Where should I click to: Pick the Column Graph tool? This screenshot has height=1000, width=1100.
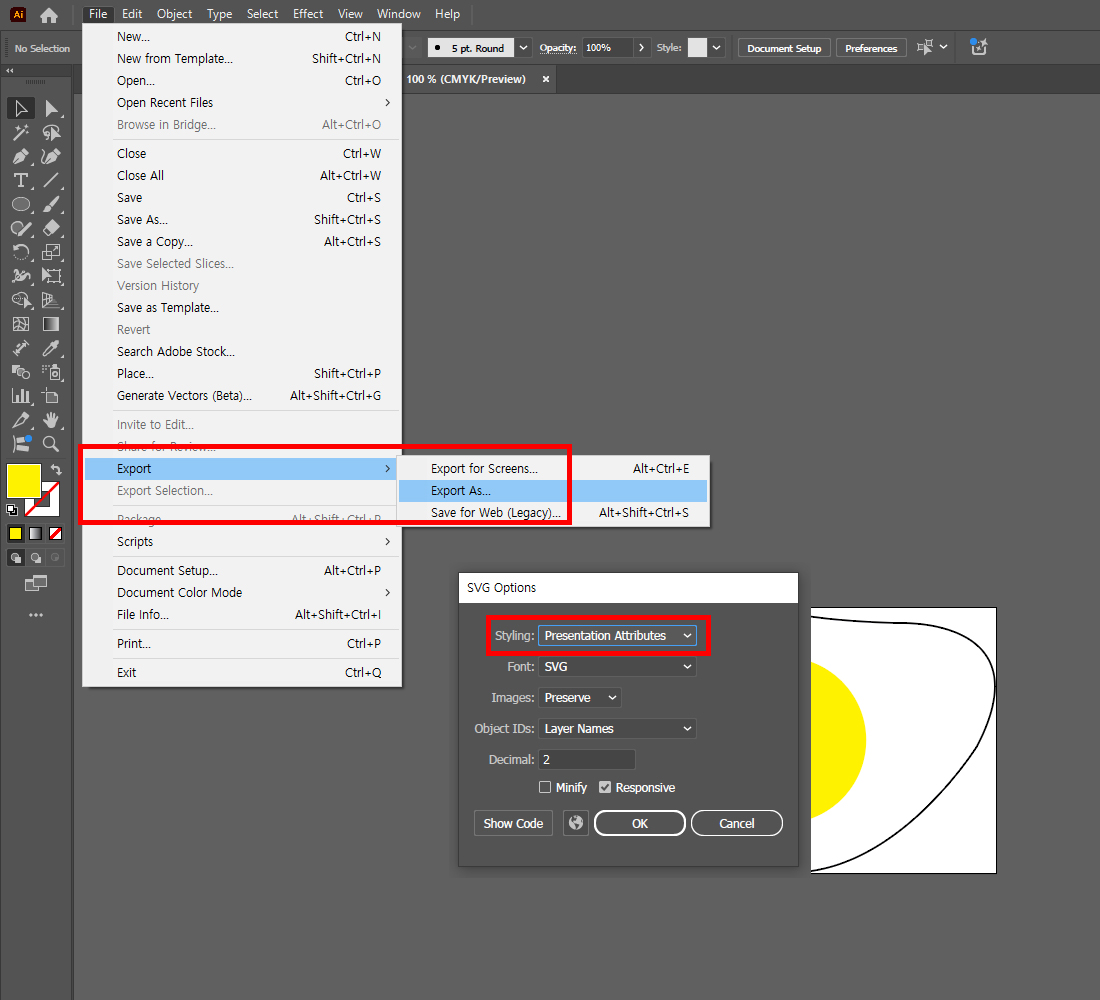(x=21, y=396)
